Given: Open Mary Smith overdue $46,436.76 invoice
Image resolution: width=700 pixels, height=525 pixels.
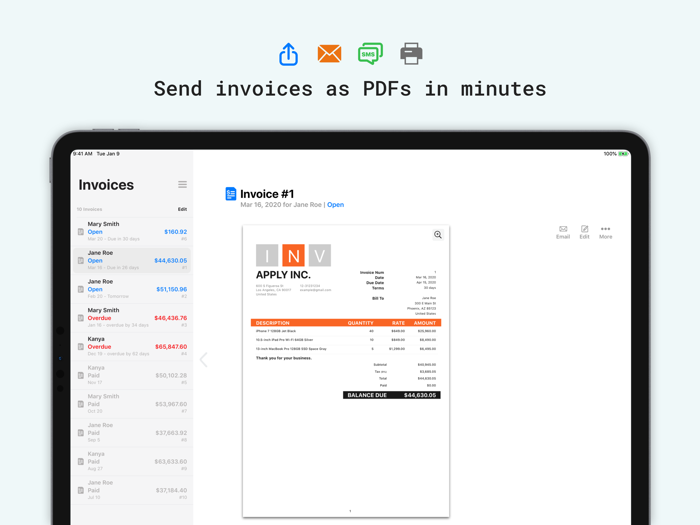Looking at the screenshot, I should click(132, 318).
